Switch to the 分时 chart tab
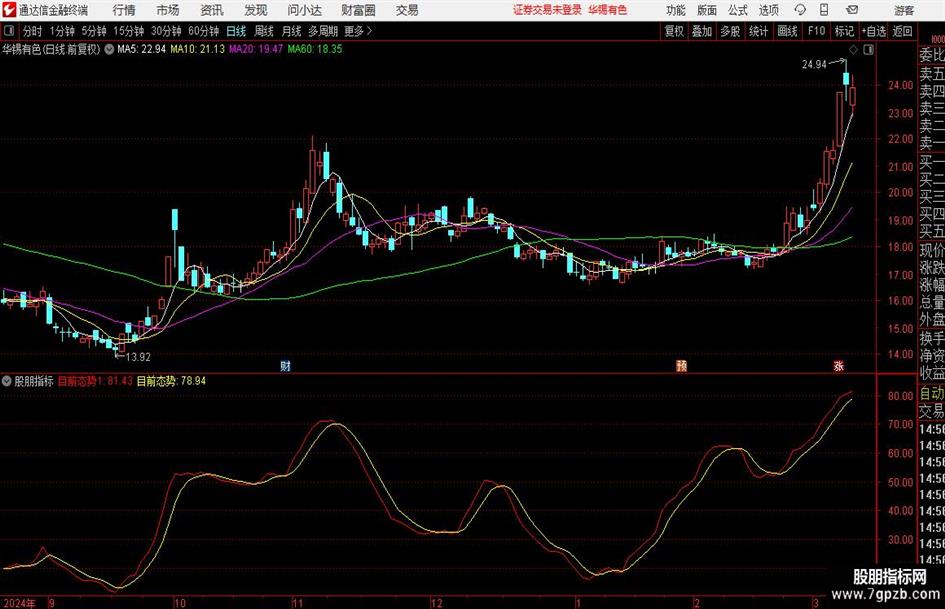The width and height of the screenshot is (945, 609). 33,31
